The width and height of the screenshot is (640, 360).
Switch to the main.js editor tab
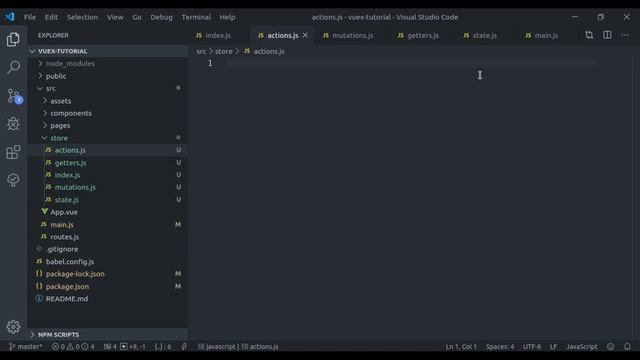click(x=546, y=36)
